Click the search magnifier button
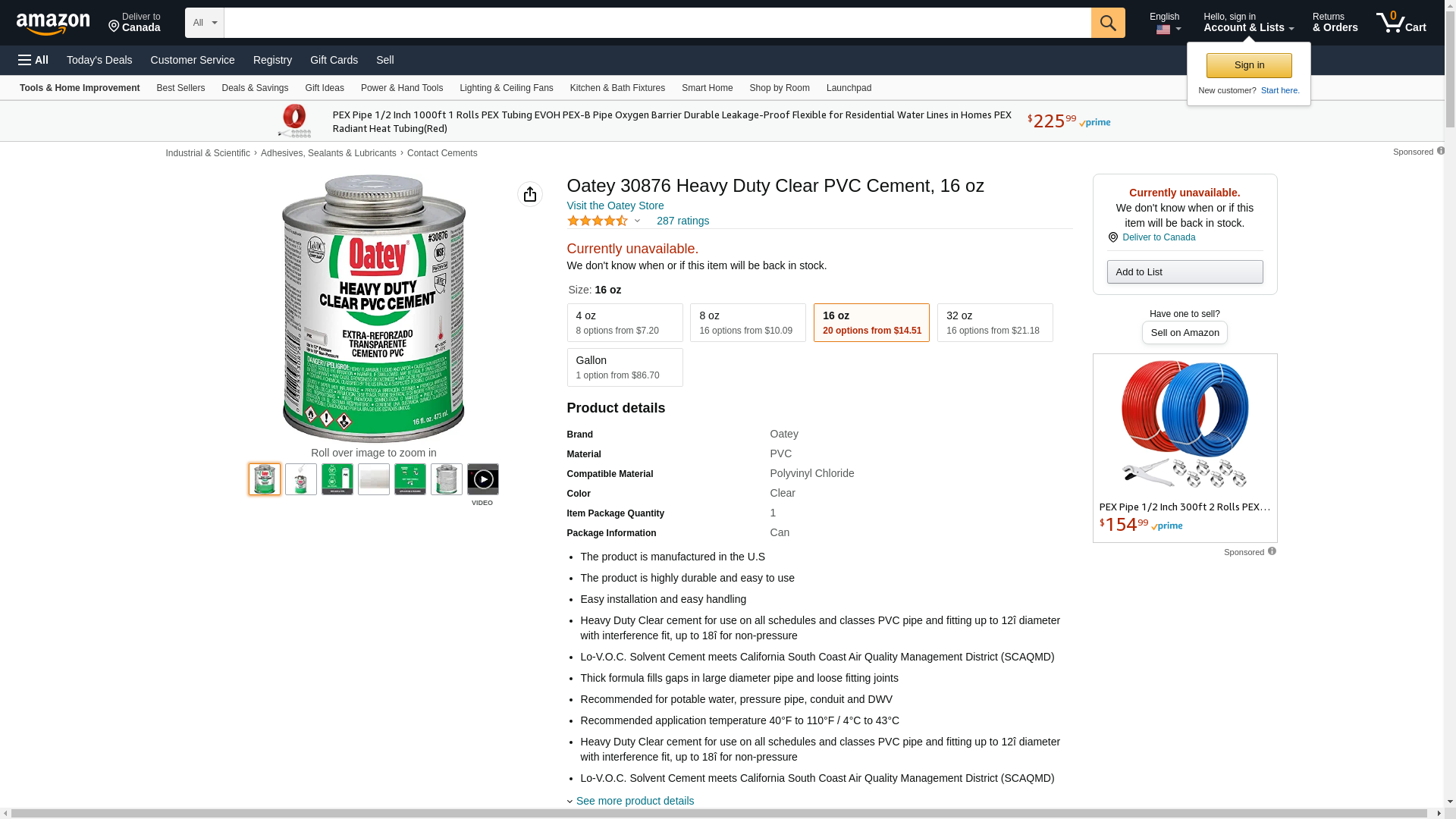 point(1108,23)
